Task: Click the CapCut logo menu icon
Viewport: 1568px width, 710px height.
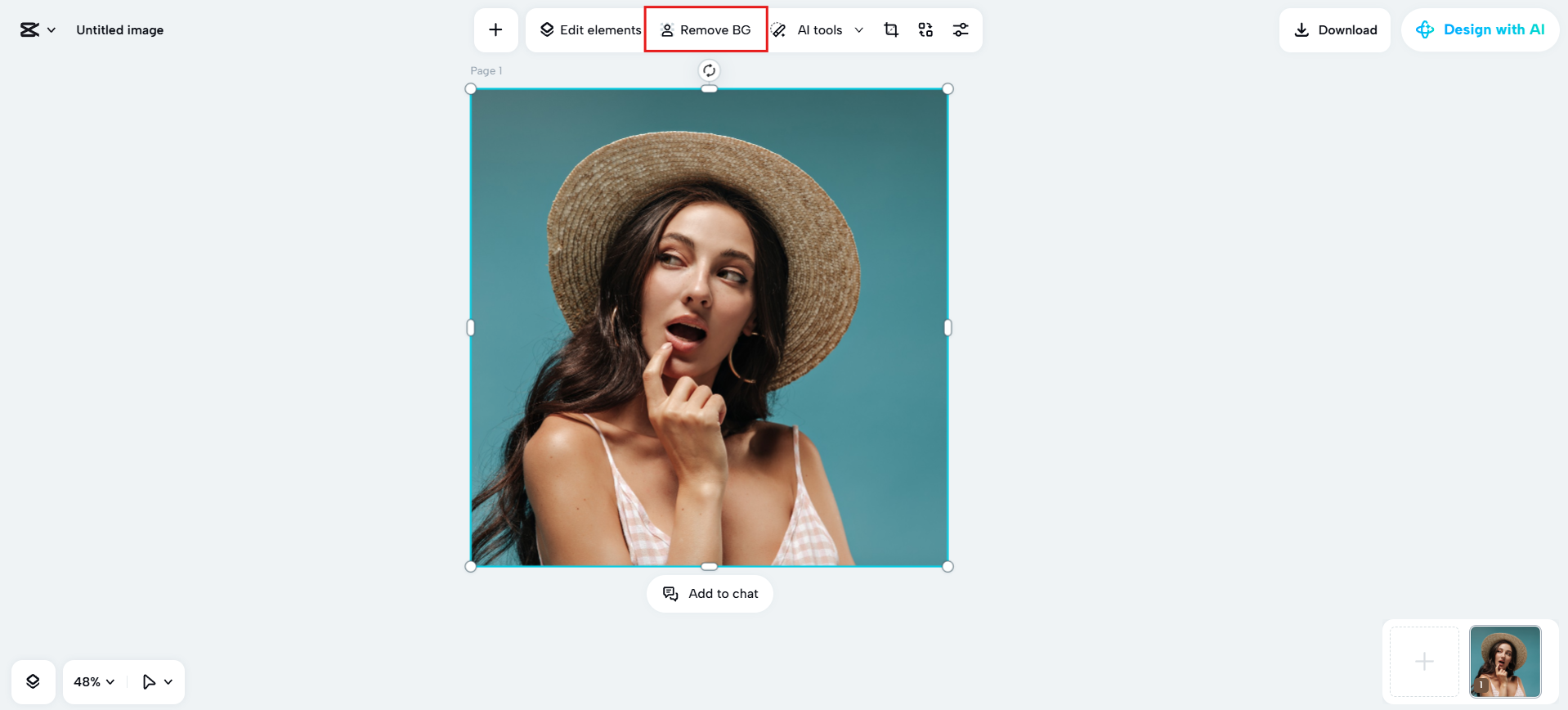Action: click(x=30, y=30)
